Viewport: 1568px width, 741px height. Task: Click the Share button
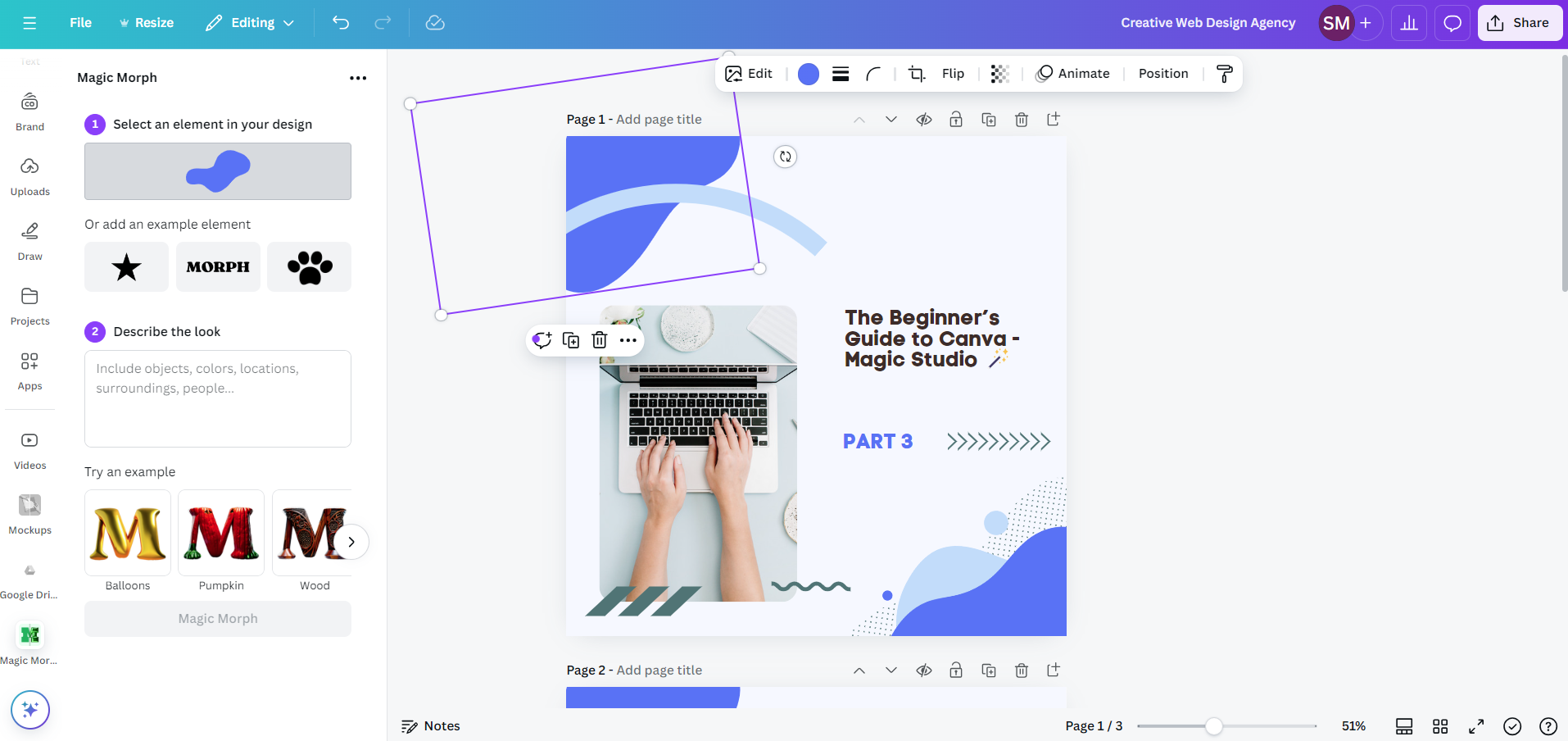pyautogui.click(x=1520, y=23)
